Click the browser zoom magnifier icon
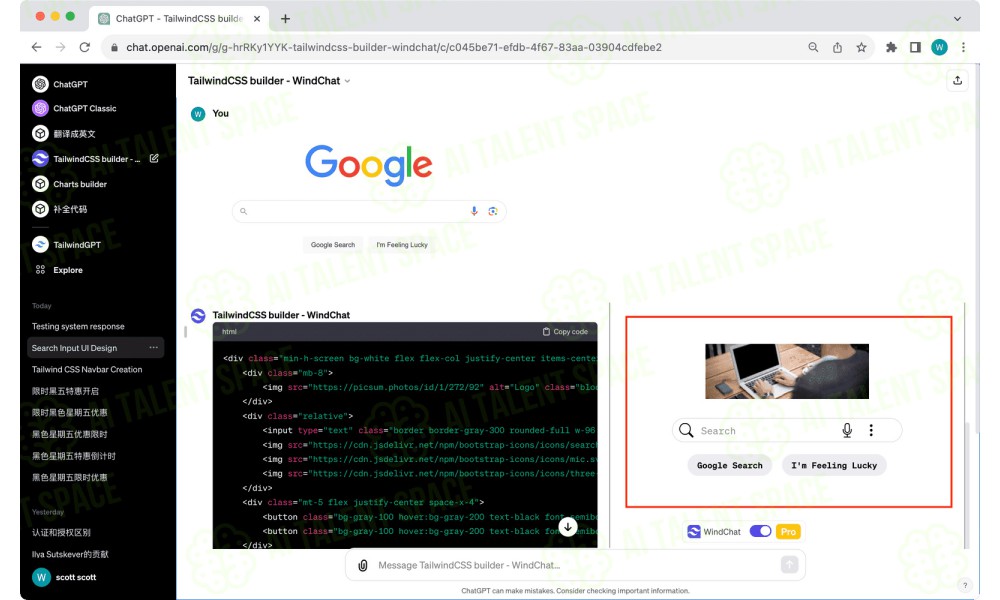Screen dimensions: 1000x600 pos(813,47)
